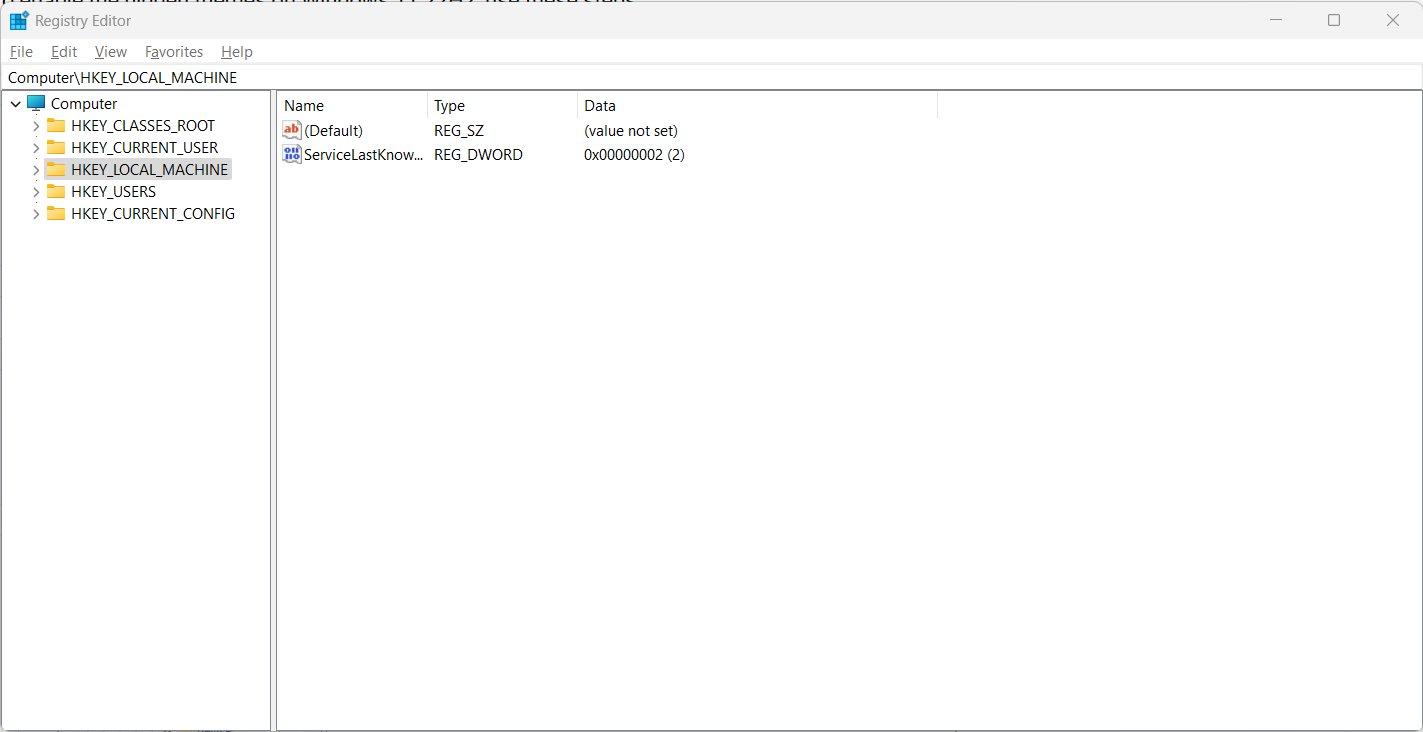Select the (Default) value name
This screenshot has height=732, width=1423.
pyautogui.click(x=334, y=131)
